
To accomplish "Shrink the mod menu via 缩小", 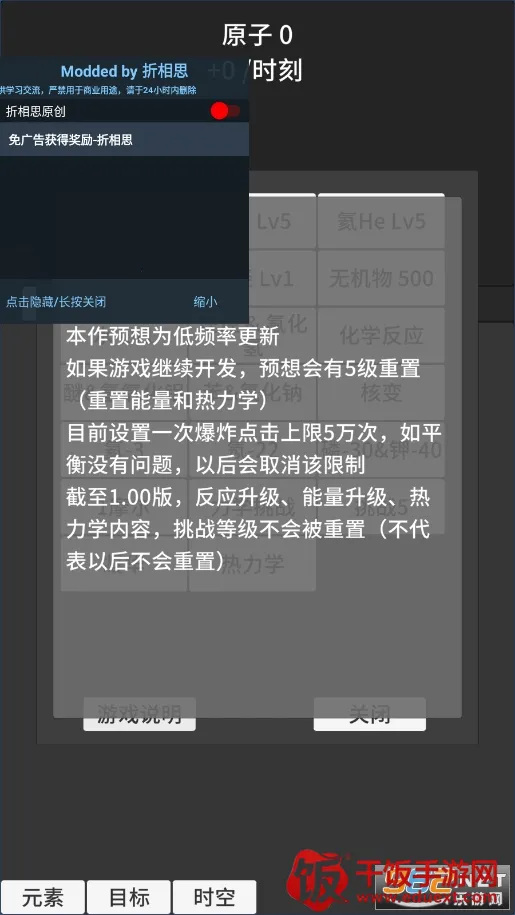I will [205, 302].
